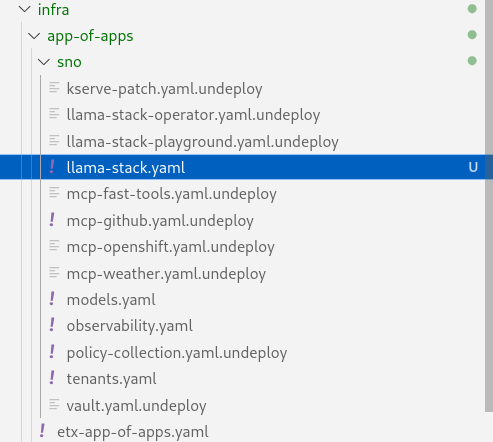Open llama-stack-operator.yaml.undeploy file

193,115
